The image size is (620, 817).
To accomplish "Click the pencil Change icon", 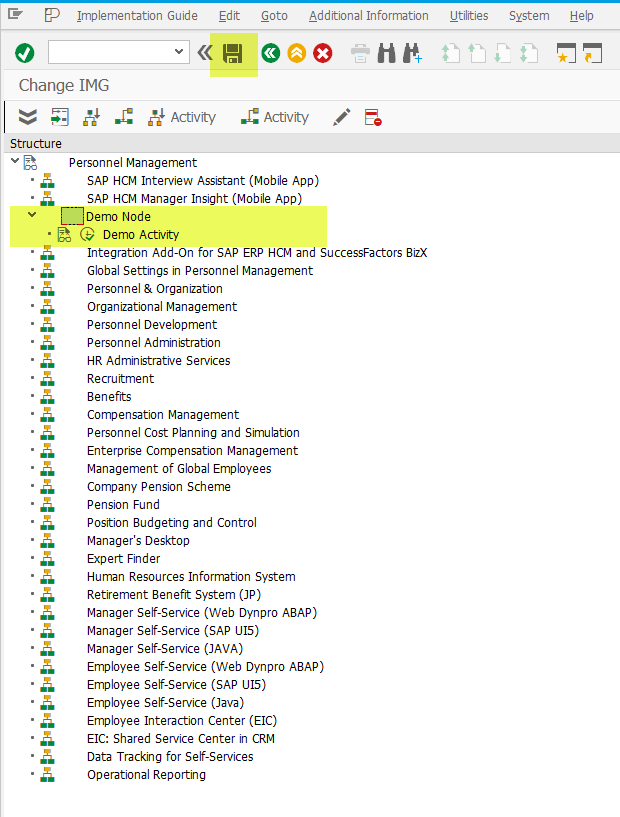I will pyautogui.click(x=342, y=117).
